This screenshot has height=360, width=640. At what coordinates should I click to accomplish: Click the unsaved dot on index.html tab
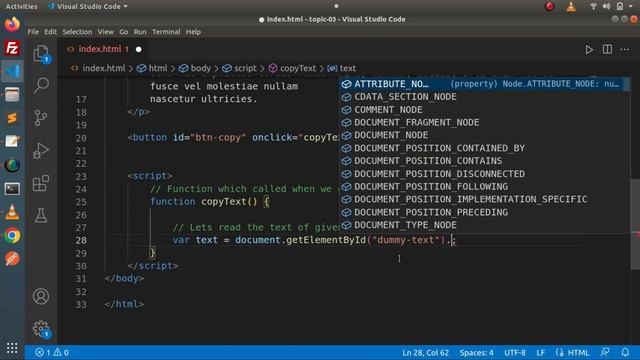[139, 49]
